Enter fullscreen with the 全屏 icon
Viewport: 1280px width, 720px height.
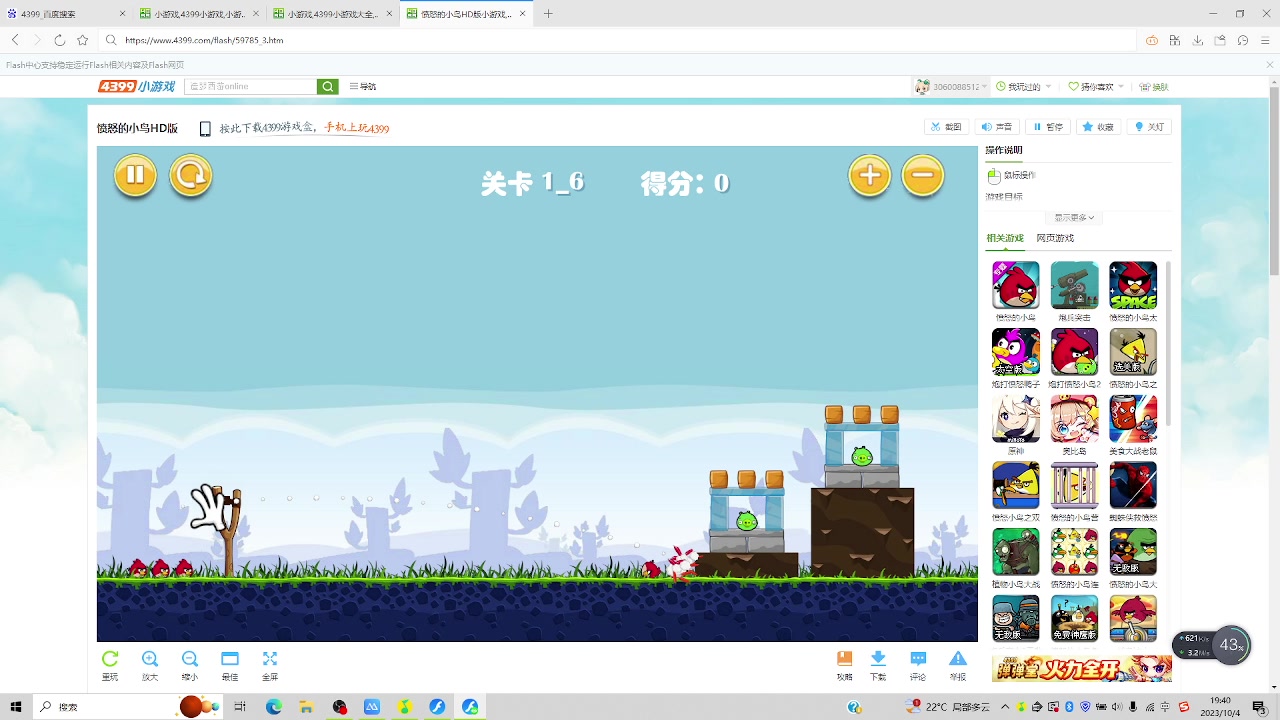[269, 664]
